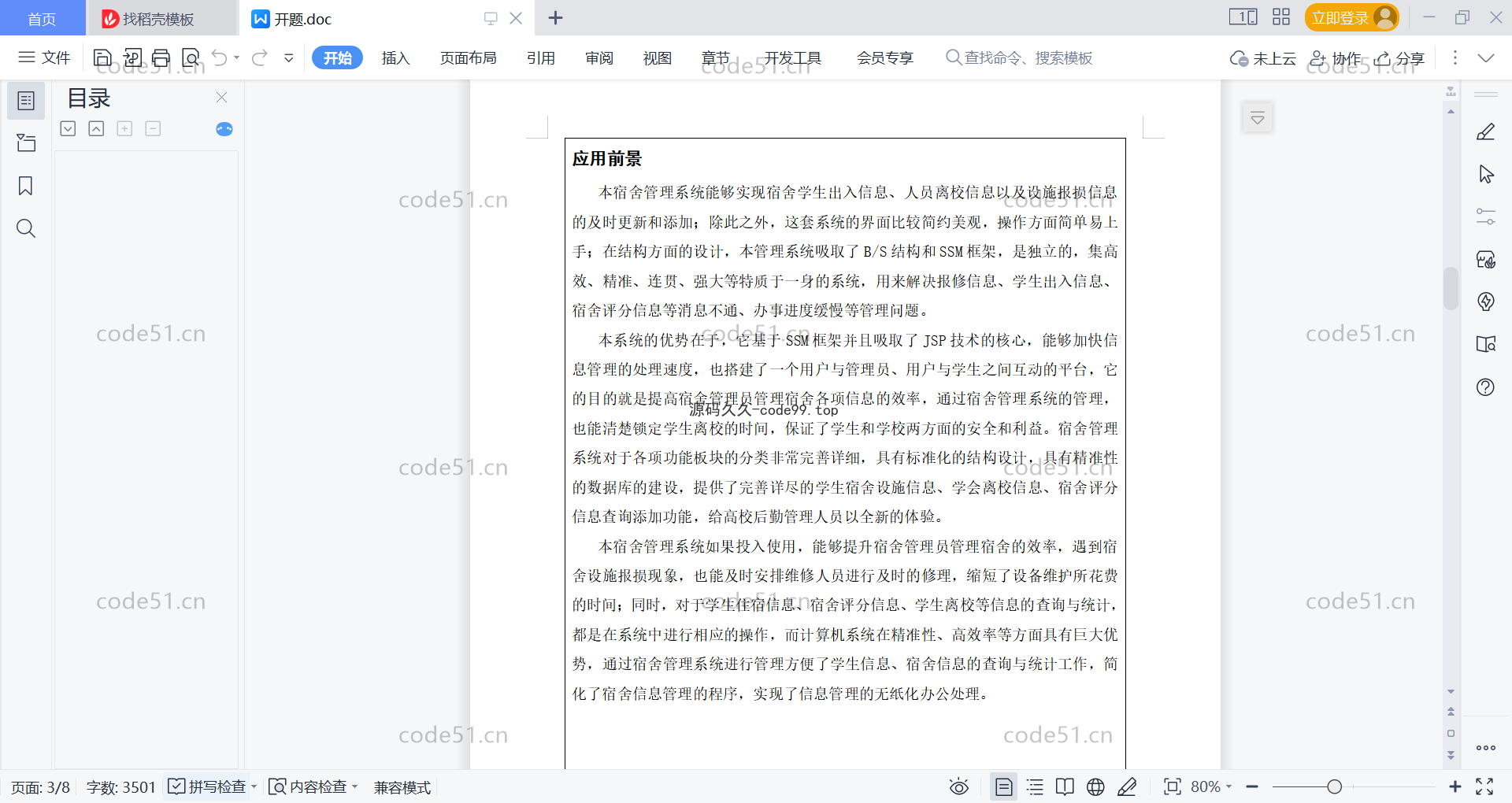Select the 审阅 ribbon tab
The width and height of the screenshot is (1512, 803).
[x=599, y=57]
